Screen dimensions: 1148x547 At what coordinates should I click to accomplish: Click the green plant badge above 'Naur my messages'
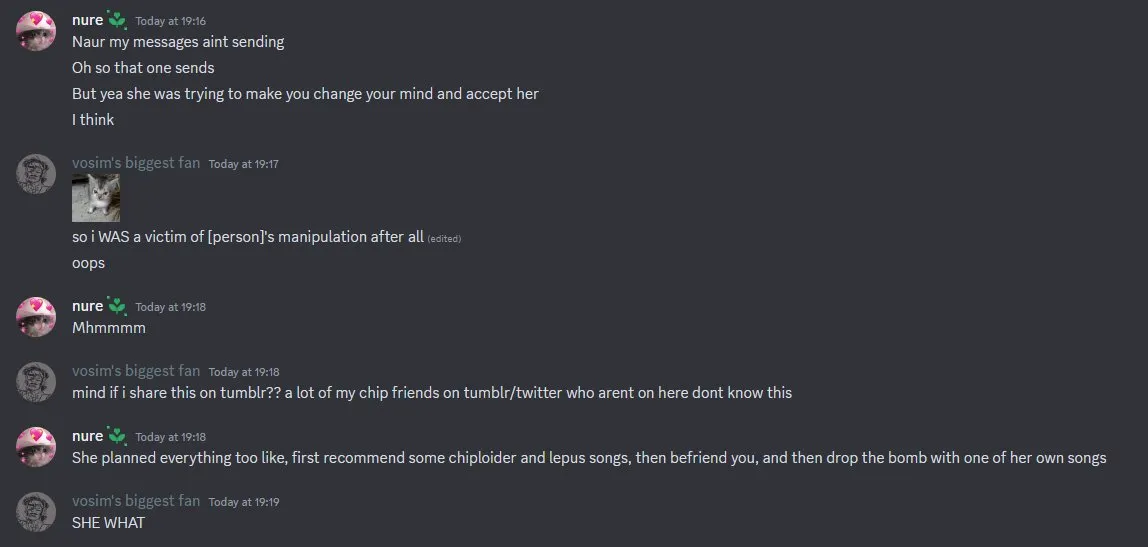tap(118, 20)
